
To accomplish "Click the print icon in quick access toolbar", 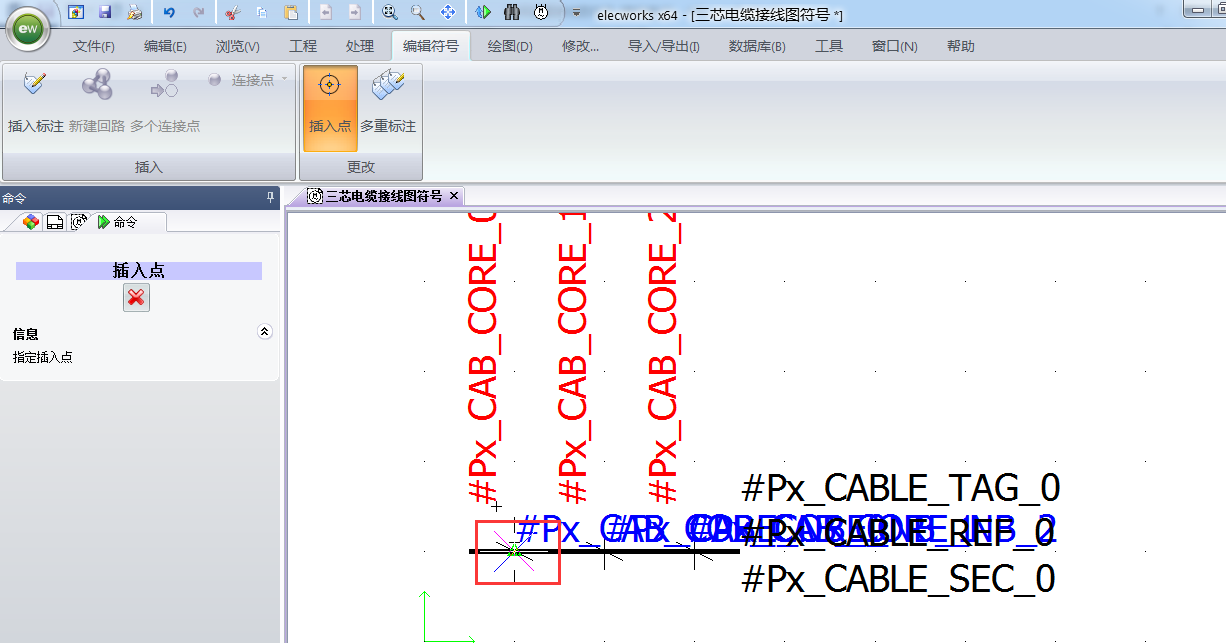I will tap(134, 12).
